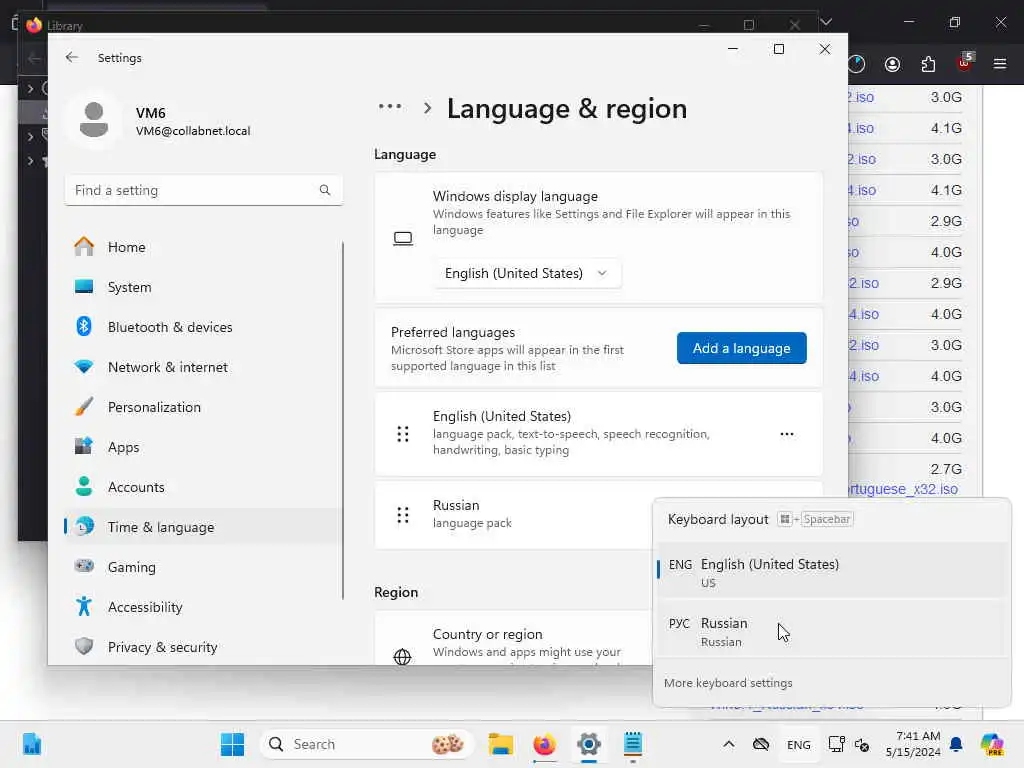Click the settings sidebar scrollbar
Screen dimensions: 1024x768
pyautogui.click(x=343, y=421)
